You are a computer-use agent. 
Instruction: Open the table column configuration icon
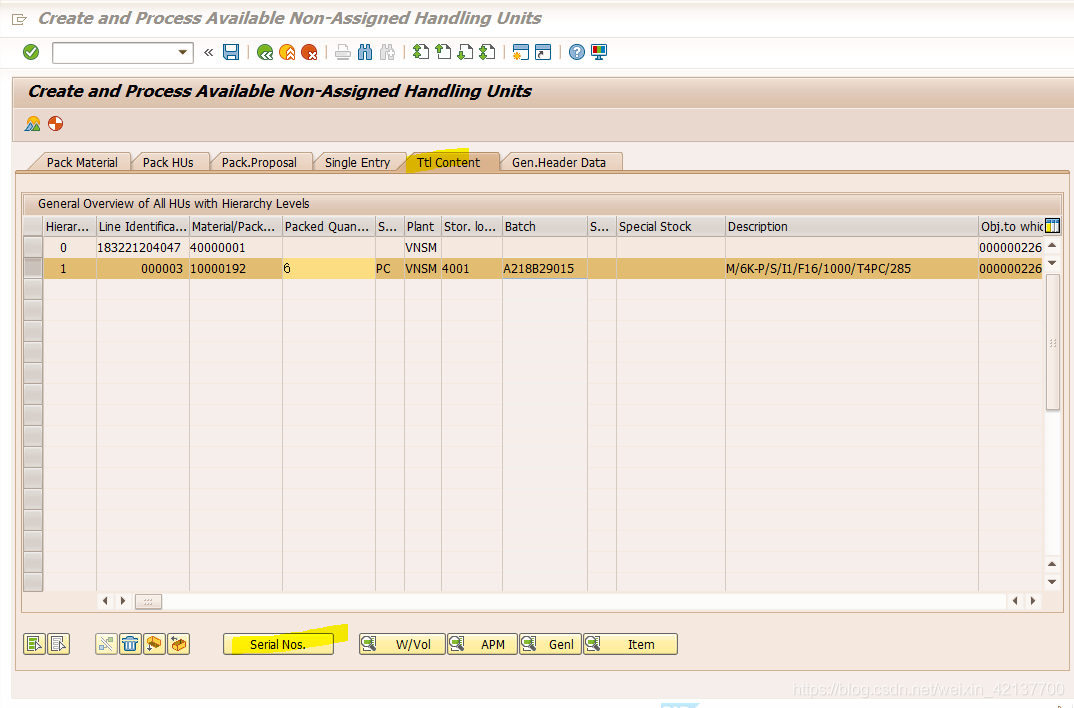(x=1052, y=226)
